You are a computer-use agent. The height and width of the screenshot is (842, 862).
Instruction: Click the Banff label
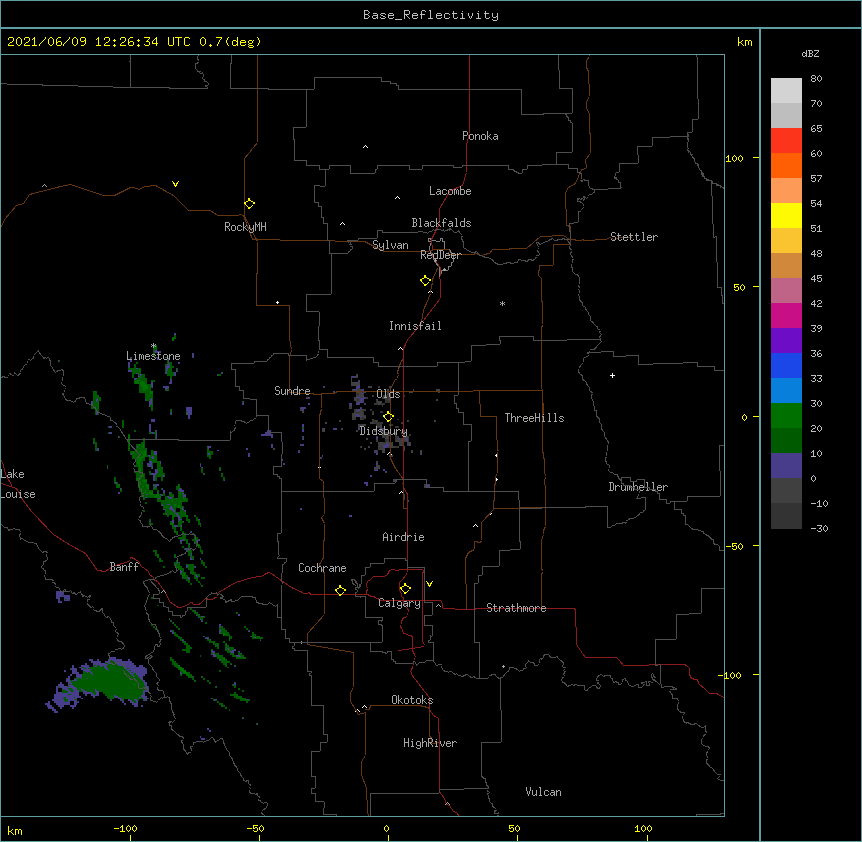pos(124,567)
